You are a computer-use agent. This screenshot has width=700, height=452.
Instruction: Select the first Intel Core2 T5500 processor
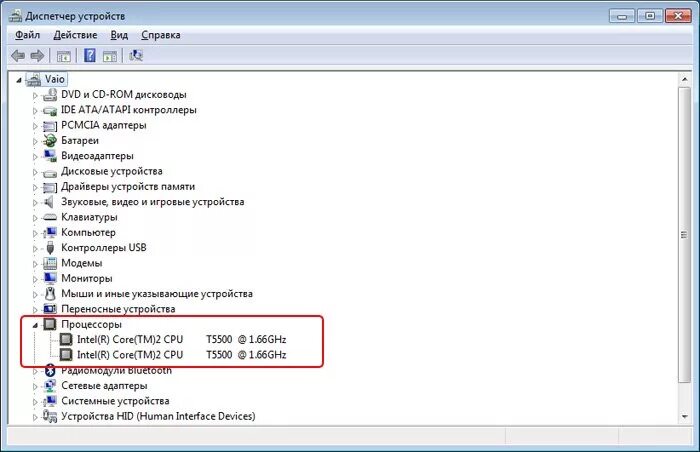(181, 339)
